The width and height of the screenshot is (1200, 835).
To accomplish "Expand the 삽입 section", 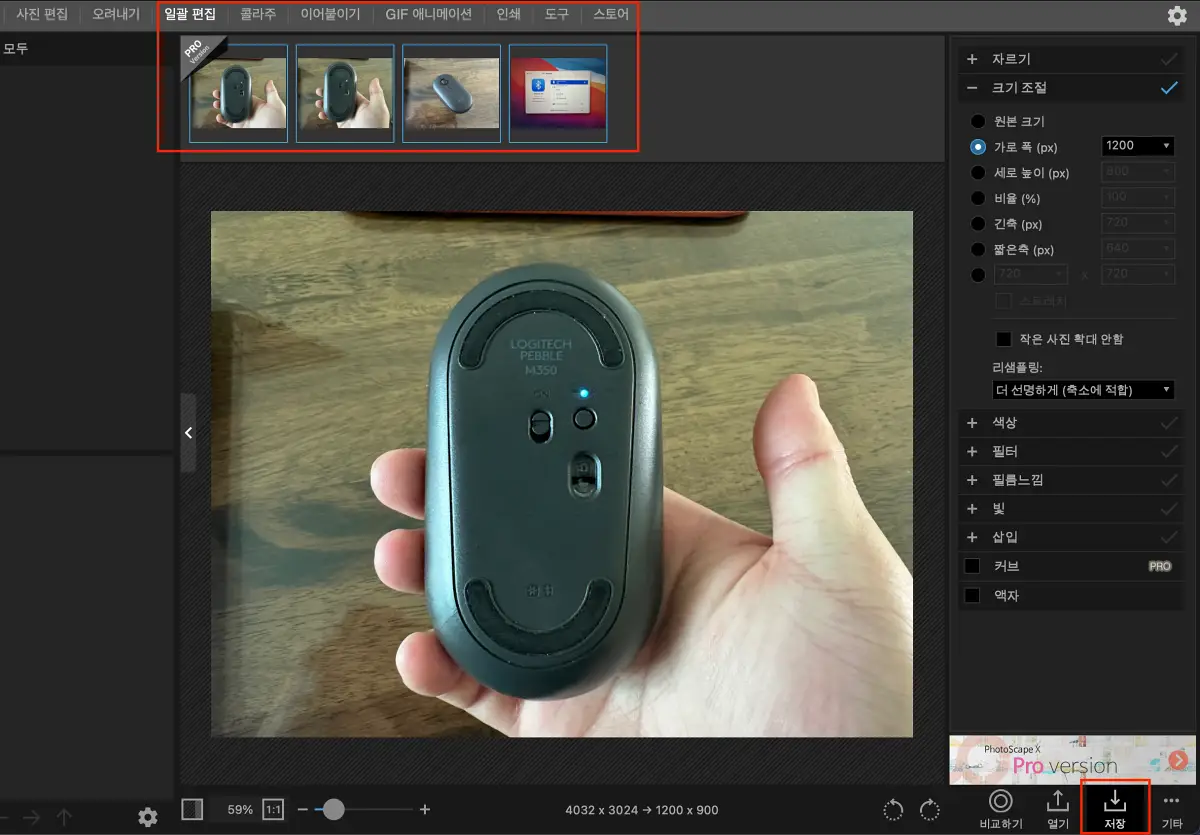I will 972,537.
